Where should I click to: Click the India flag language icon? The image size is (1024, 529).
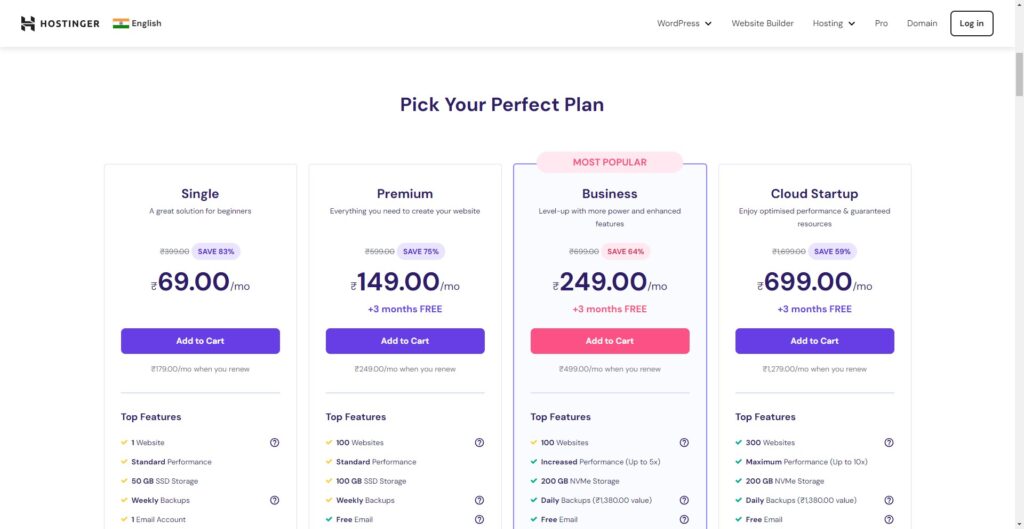(121, 23)
